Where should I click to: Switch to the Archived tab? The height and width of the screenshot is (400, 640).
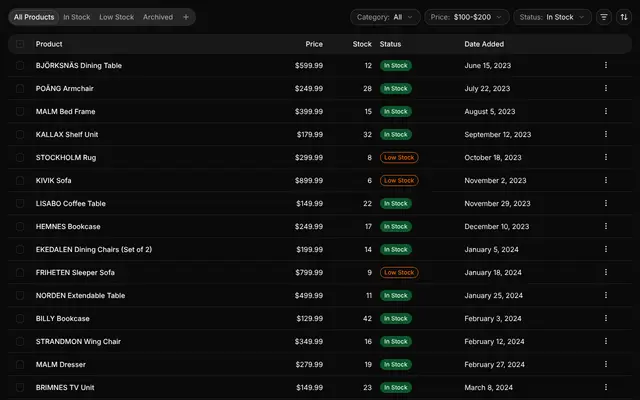158,17
